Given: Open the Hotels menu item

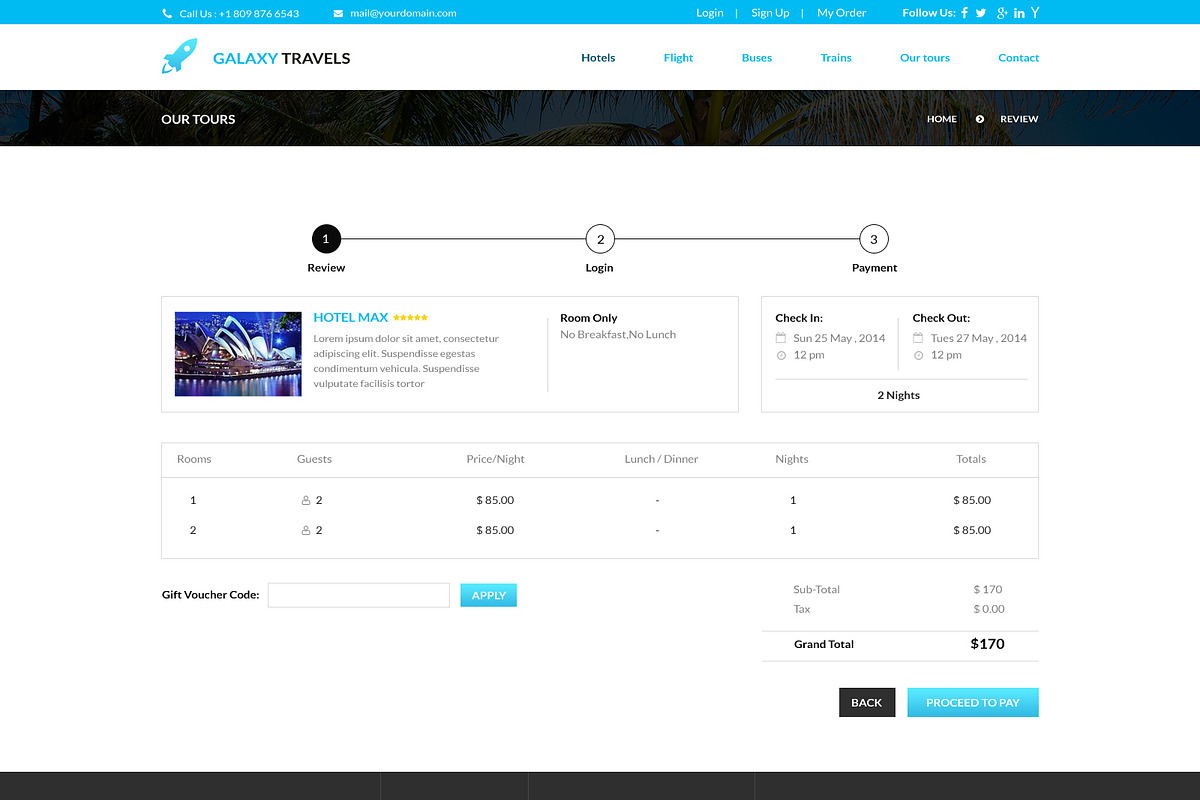Looking at the screenshot, I should 598,58.
